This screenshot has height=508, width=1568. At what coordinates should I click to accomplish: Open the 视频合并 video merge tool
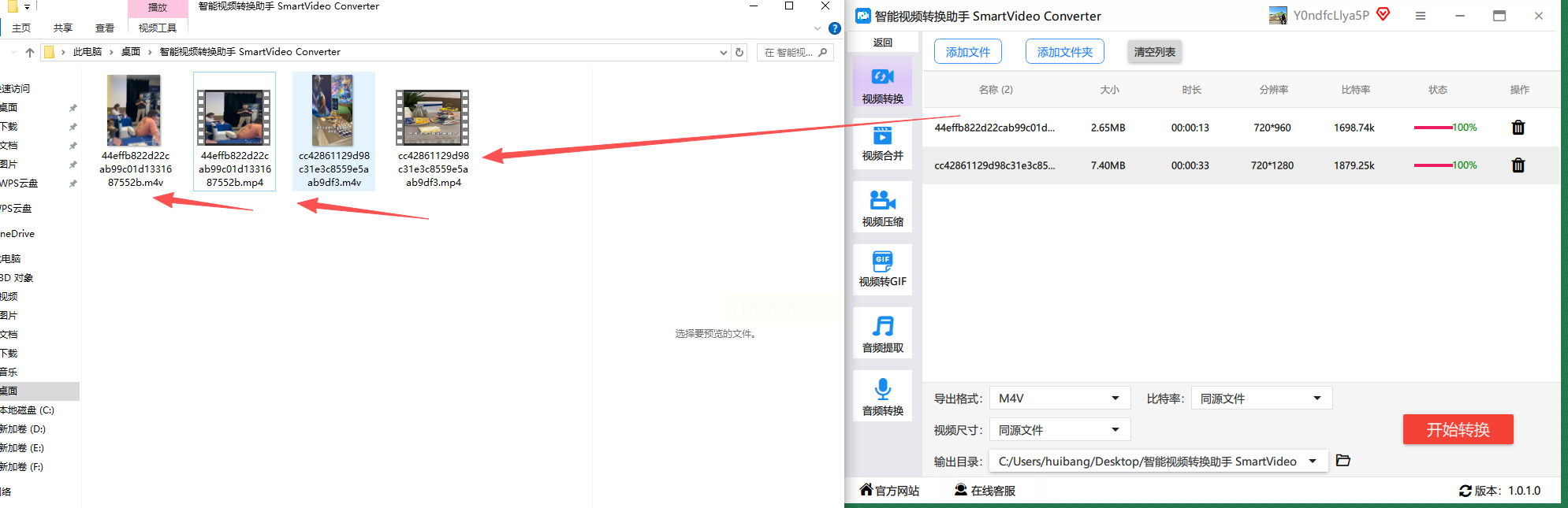(x=882, y=143)
